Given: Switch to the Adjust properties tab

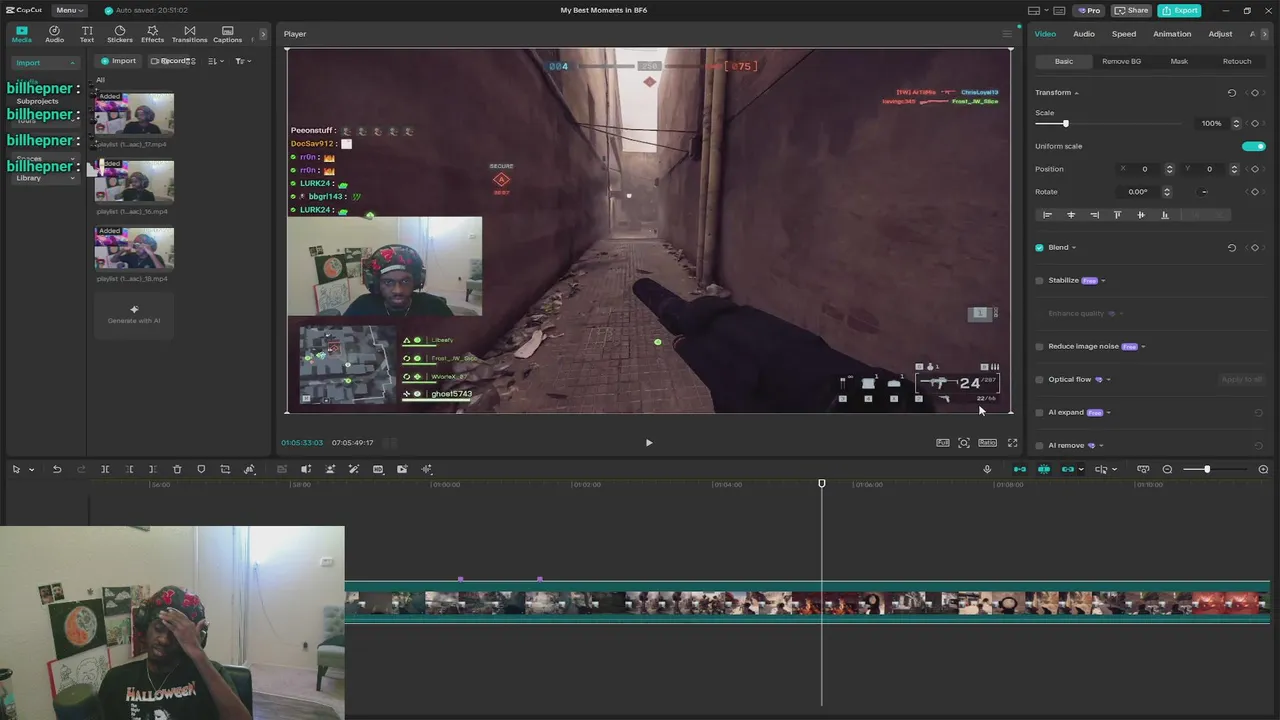Looking at the screenshot, I should tap(1220, 34).
